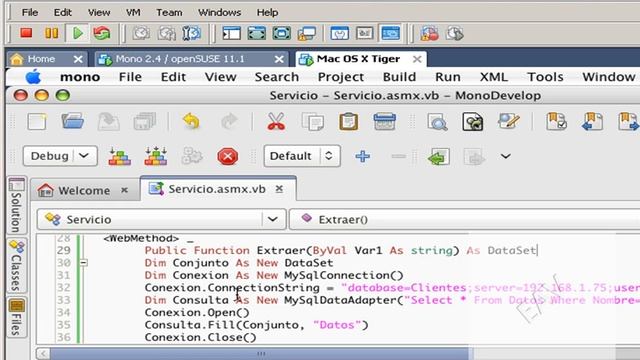Create new file in MonoDevelop

37,122
